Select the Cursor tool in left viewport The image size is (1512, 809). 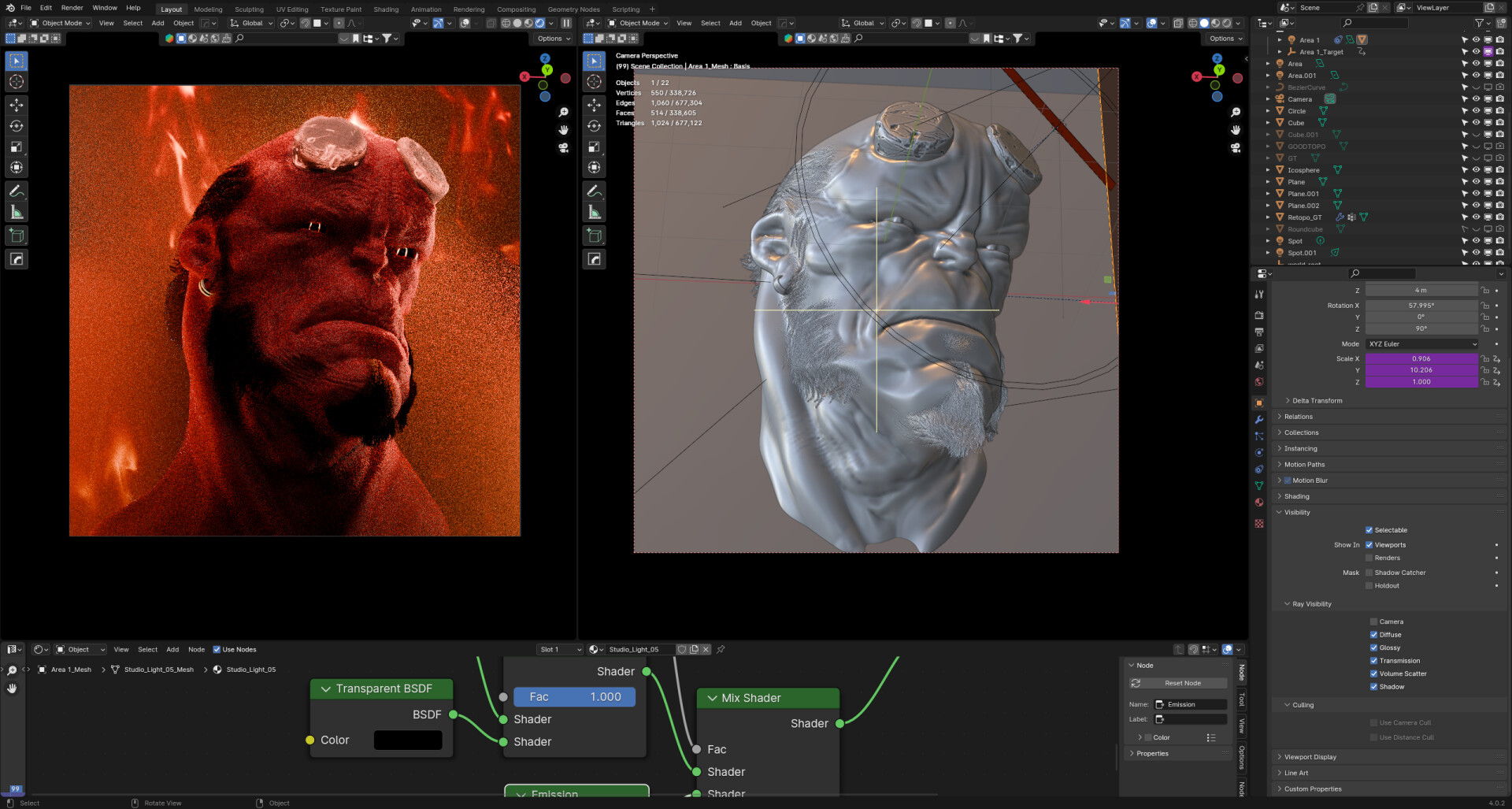17,82
